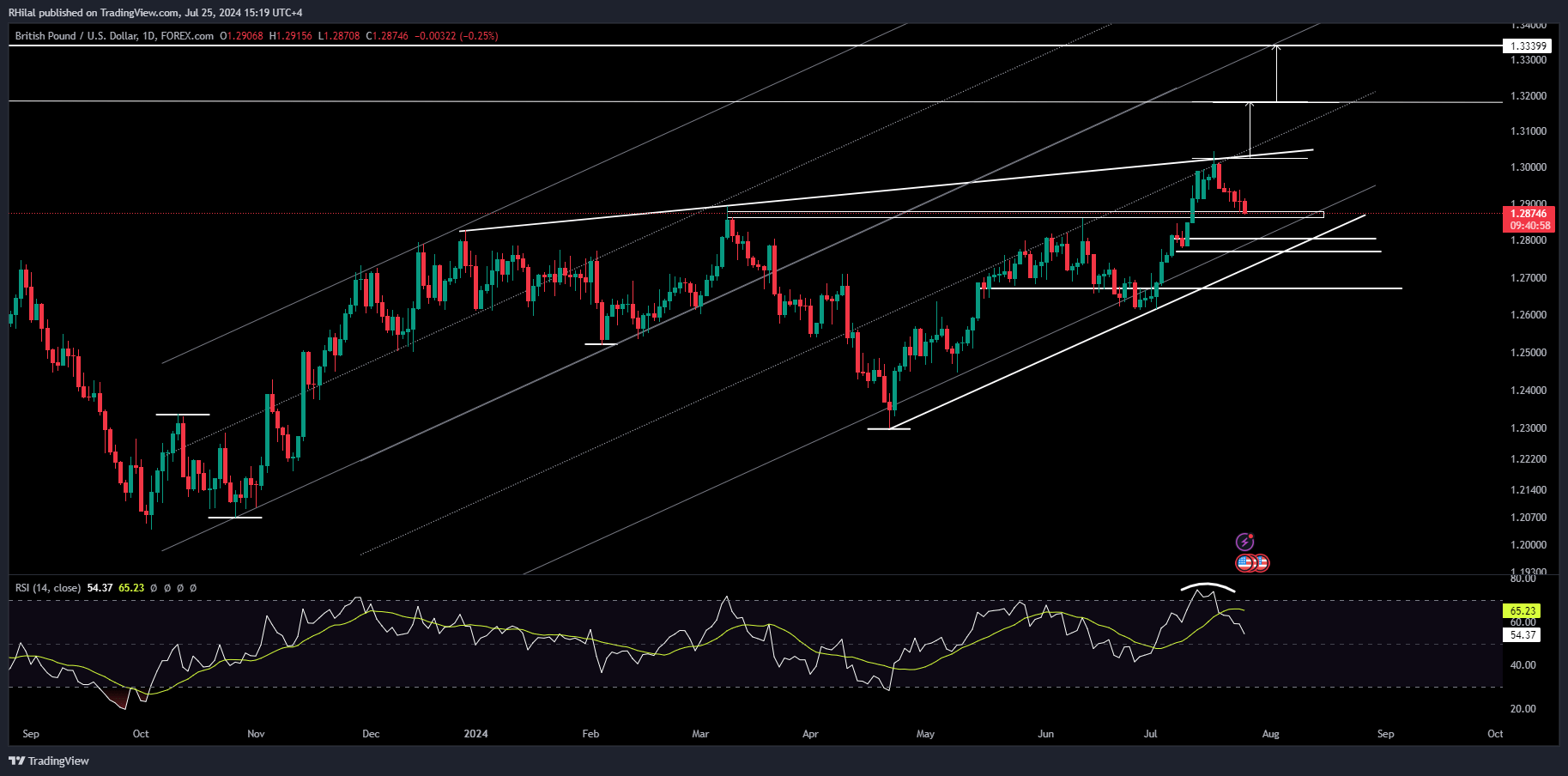Image resolution: width=1568 pixels, height=776 pixels.
Task: Click the close value C1.28746 in header
Action: (x=387, y=36)
